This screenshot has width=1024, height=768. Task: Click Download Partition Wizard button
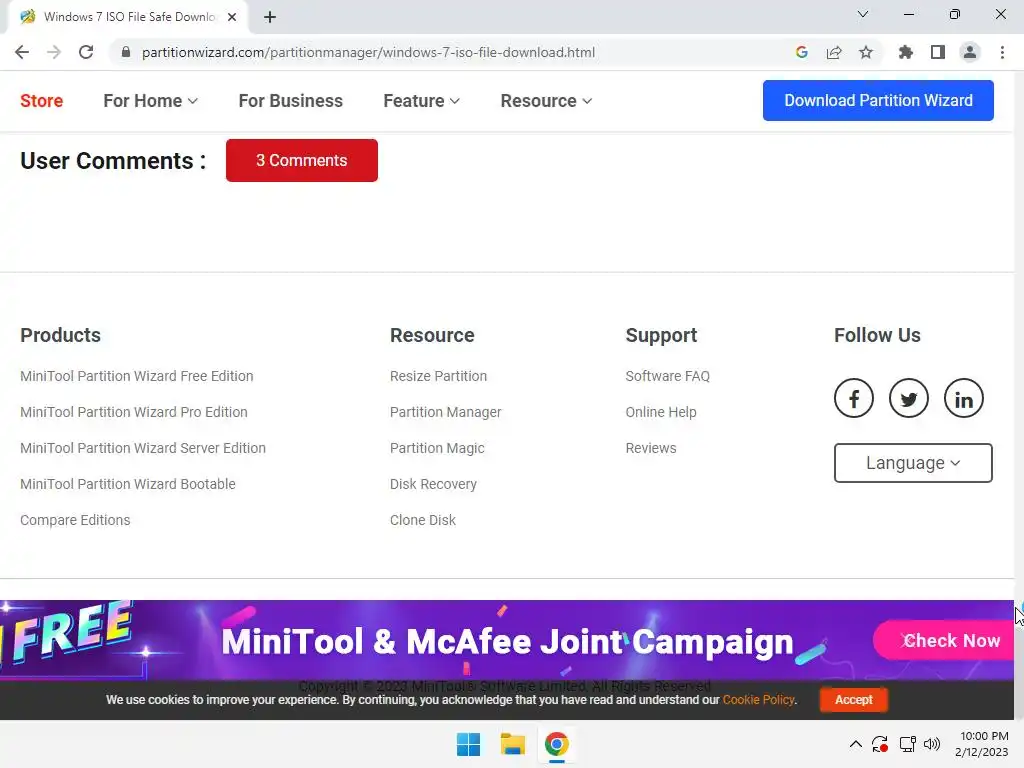878,101
